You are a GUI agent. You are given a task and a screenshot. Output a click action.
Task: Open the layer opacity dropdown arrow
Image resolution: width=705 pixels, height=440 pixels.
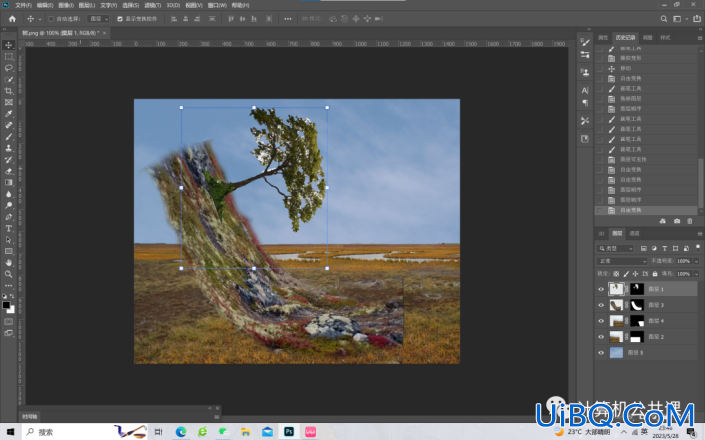(696, 261)
